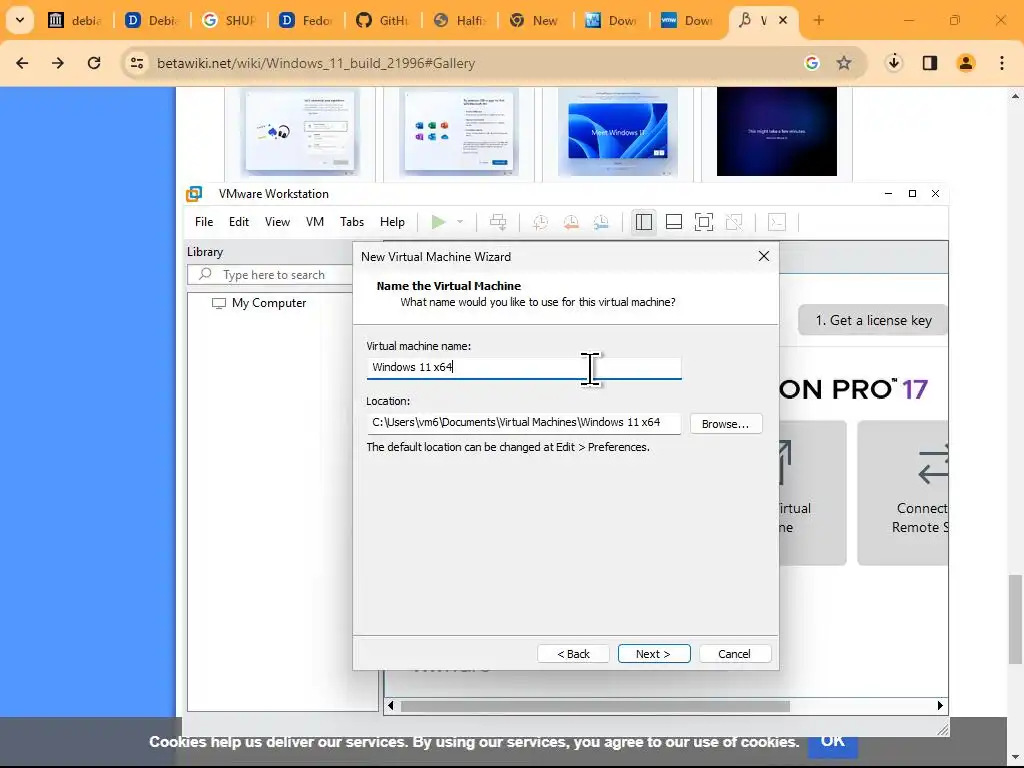Close the New Virtual Machine Wizard dialog
Image resolution: width=1024 pixels, height=768 pixels.
coord(764,257)
